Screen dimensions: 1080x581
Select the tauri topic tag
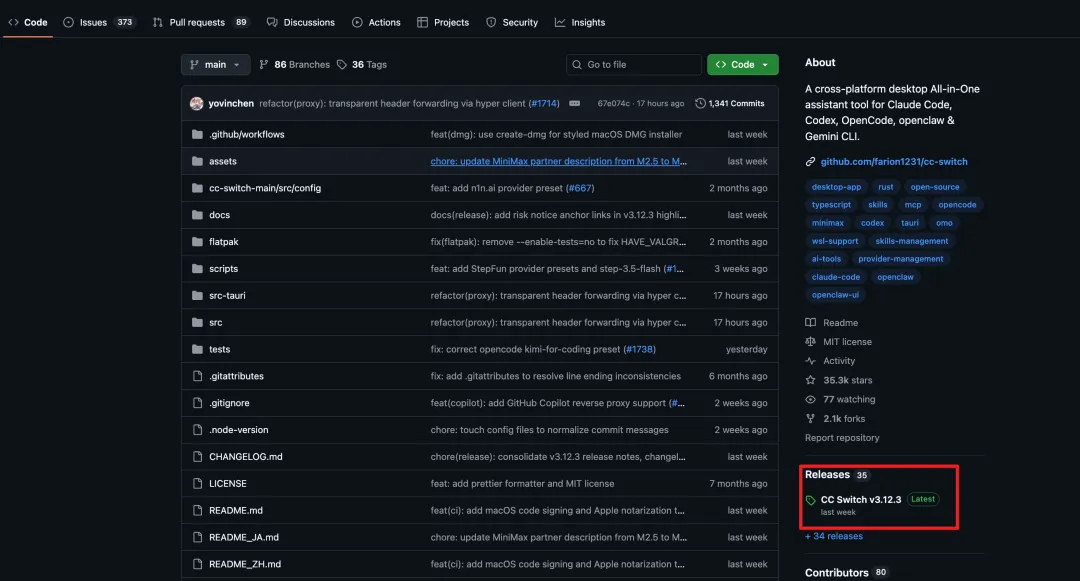910,223
